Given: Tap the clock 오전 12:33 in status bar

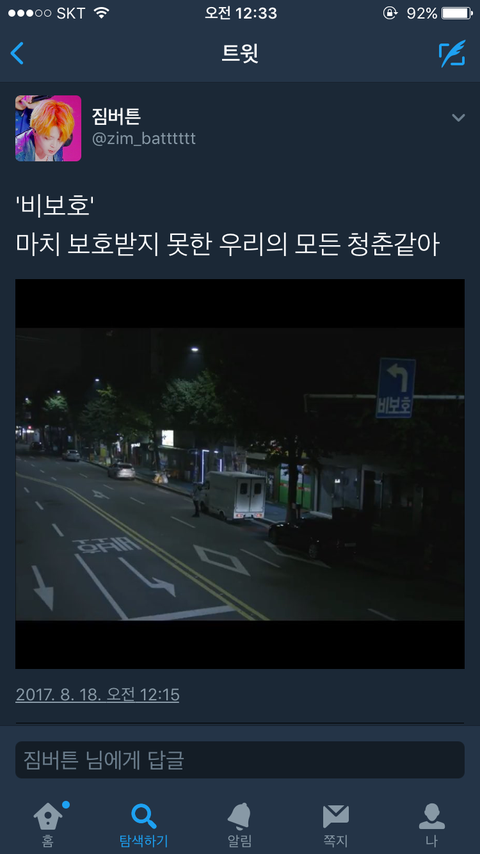Looking at the screenshot, I should click(241, 13).
